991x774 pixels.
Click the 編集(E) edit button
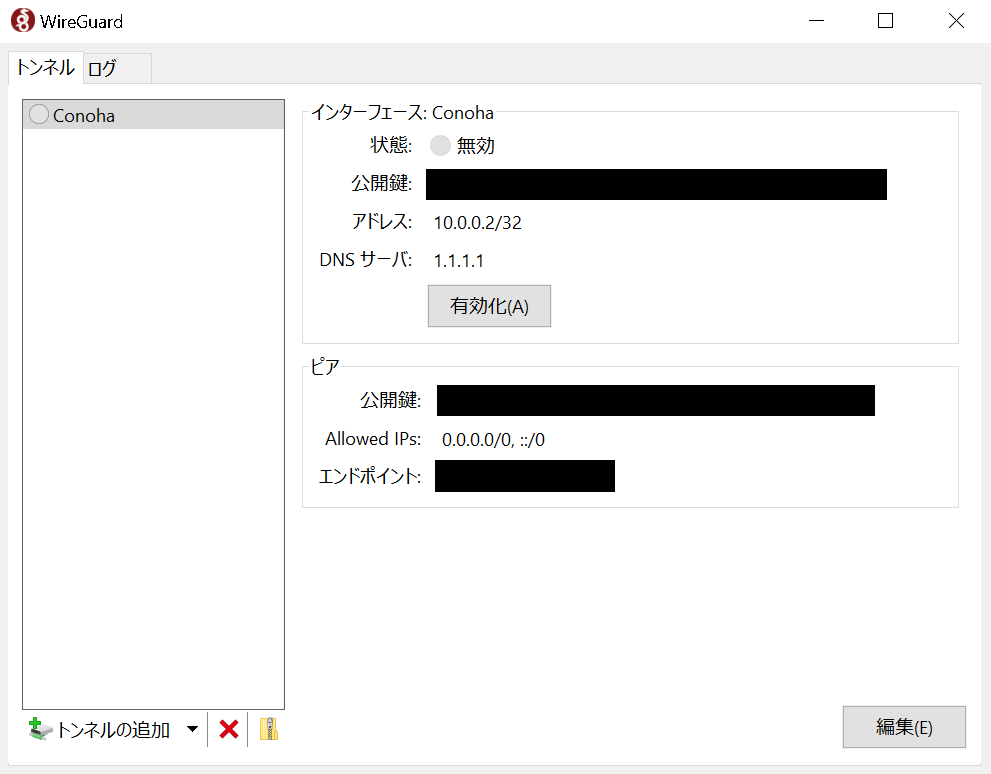[904, 727]
